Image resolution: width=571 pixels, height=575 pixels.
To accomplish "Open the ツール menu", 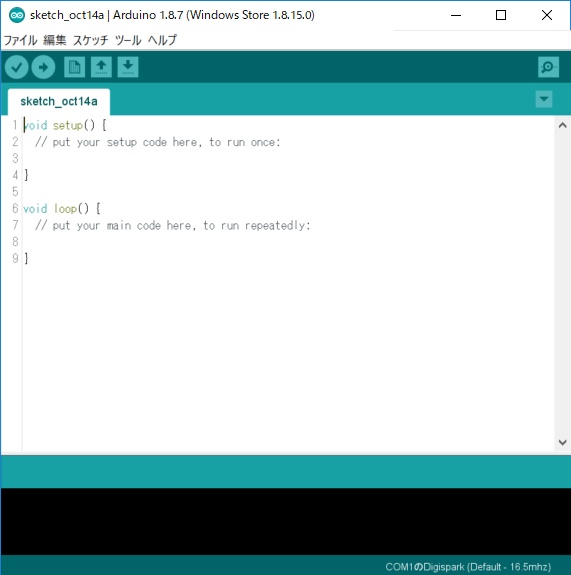I will tap(128, 40).
